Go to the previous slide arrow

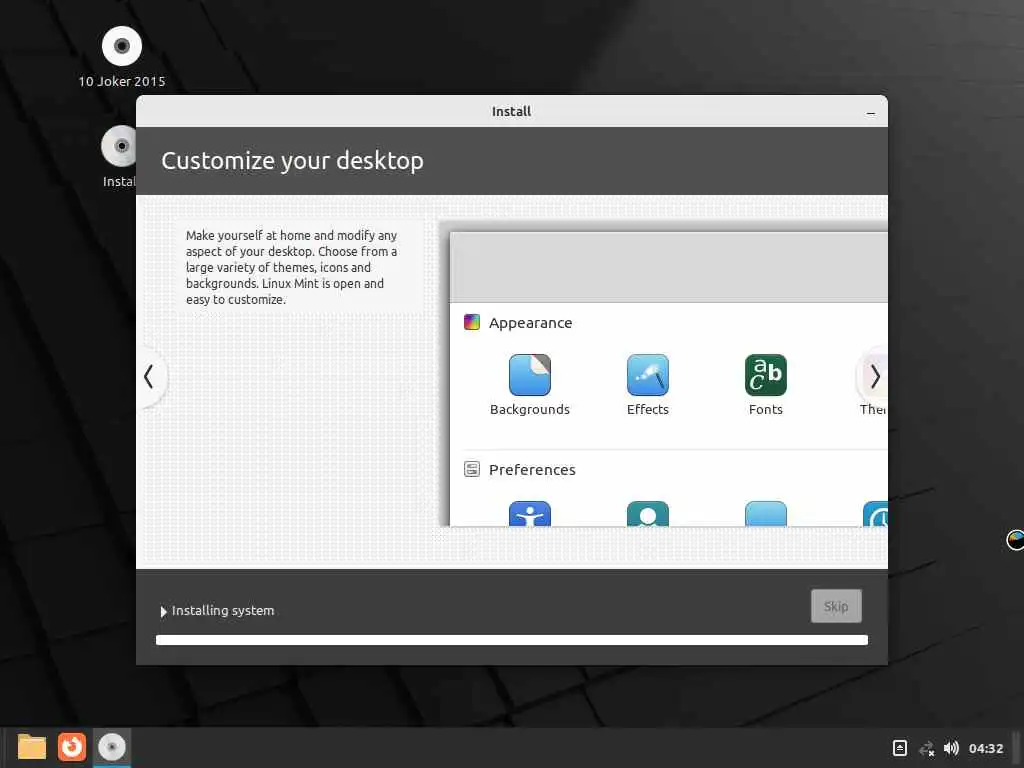pyautogui.click(x=150, y=376)
